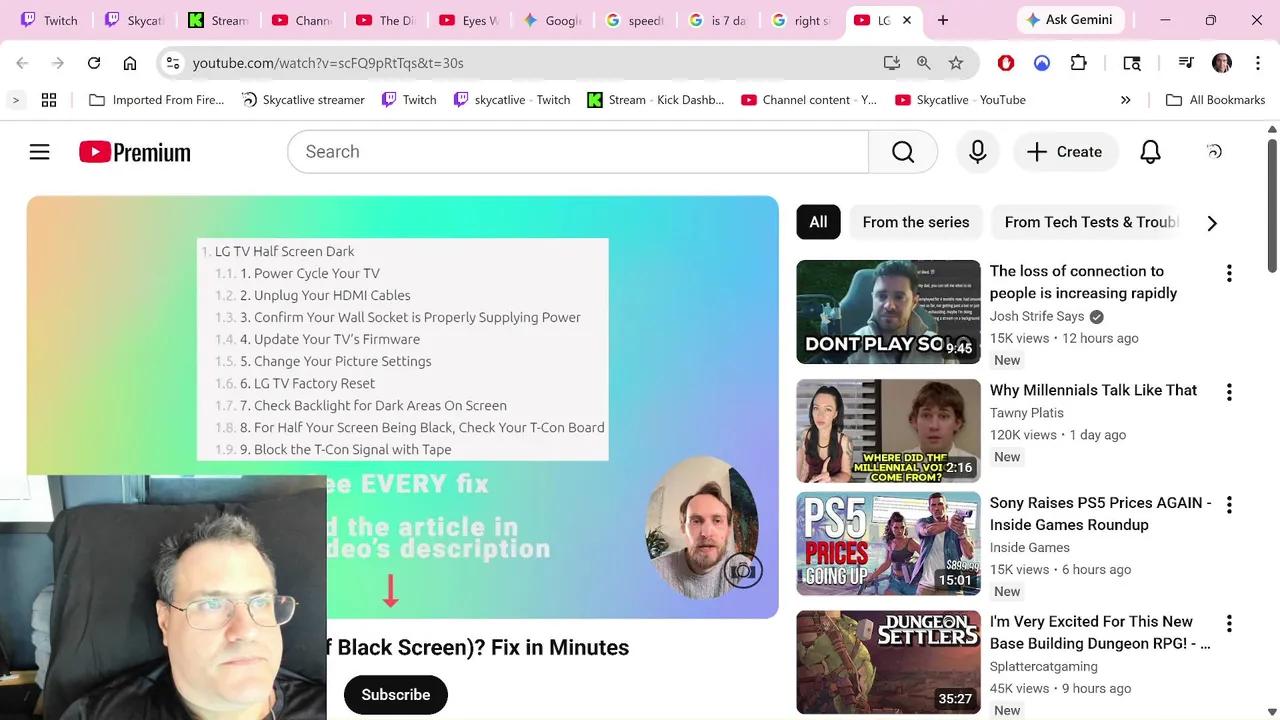The image size is (1280, 720).
Task: Open Channel content bookmark
Action: [x=809, y=100]
